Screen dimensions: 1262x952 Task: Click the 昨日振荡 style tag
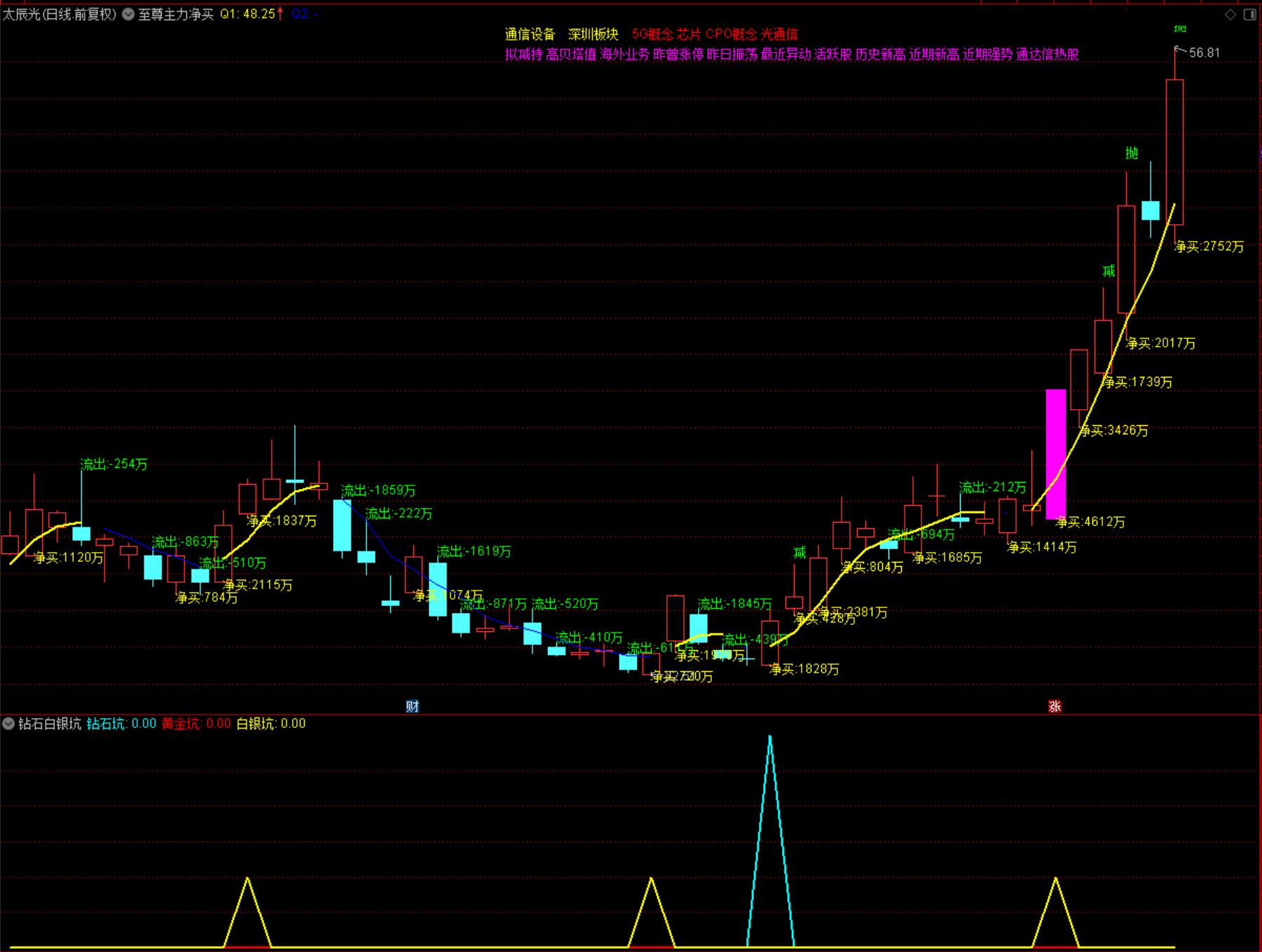[732, 55]
